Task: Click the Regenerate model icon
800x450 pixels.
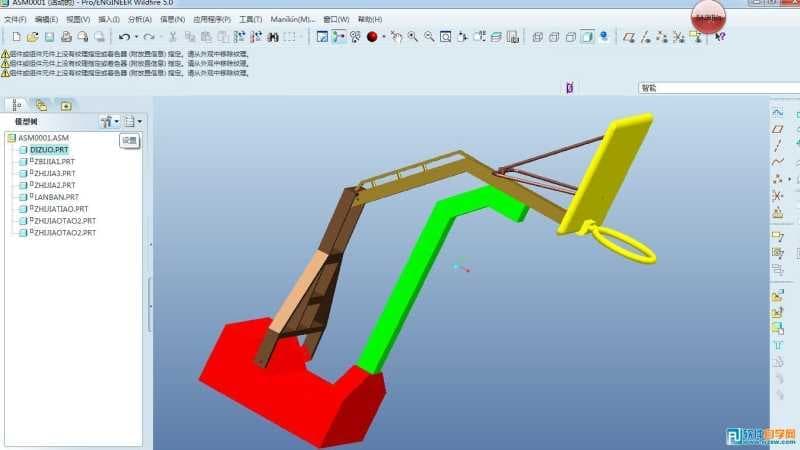Action: coord(239,37)
